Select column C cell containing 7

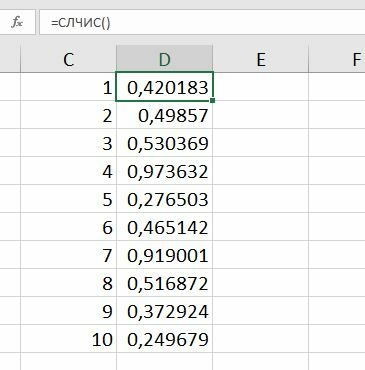coord(69,254)
